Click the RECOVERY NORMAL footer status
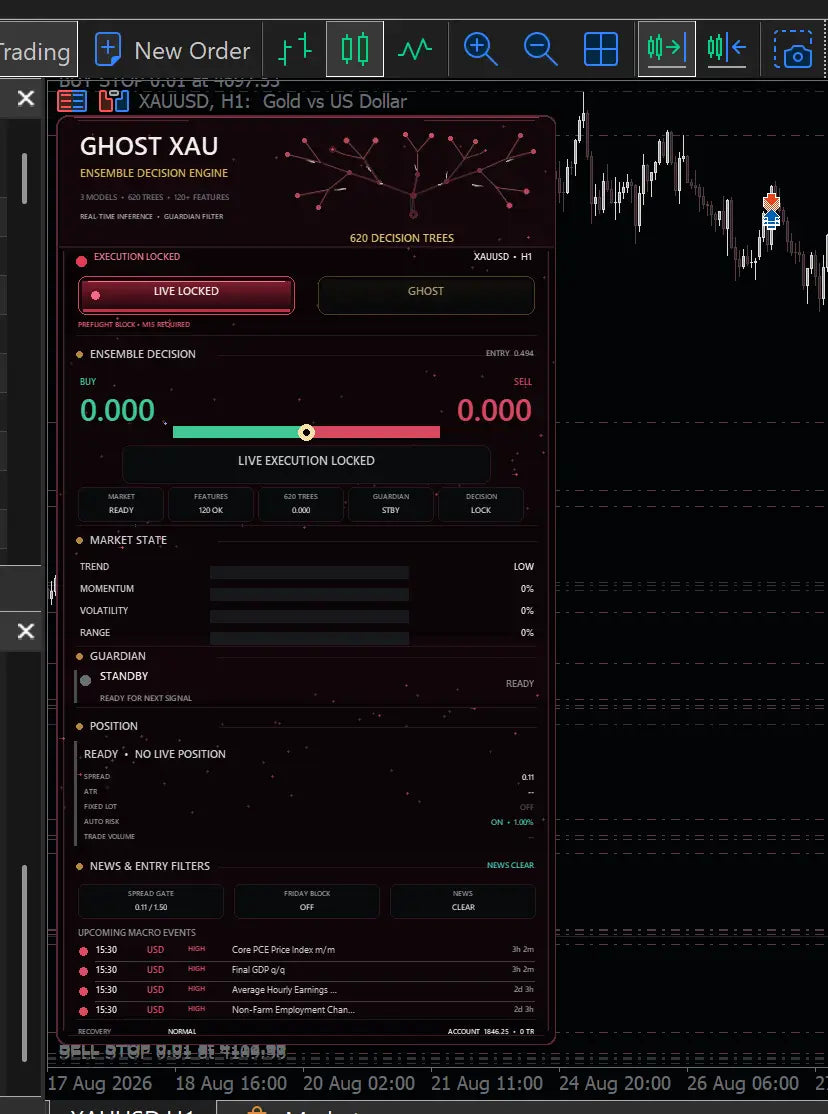 click(x=137, y=1032)
